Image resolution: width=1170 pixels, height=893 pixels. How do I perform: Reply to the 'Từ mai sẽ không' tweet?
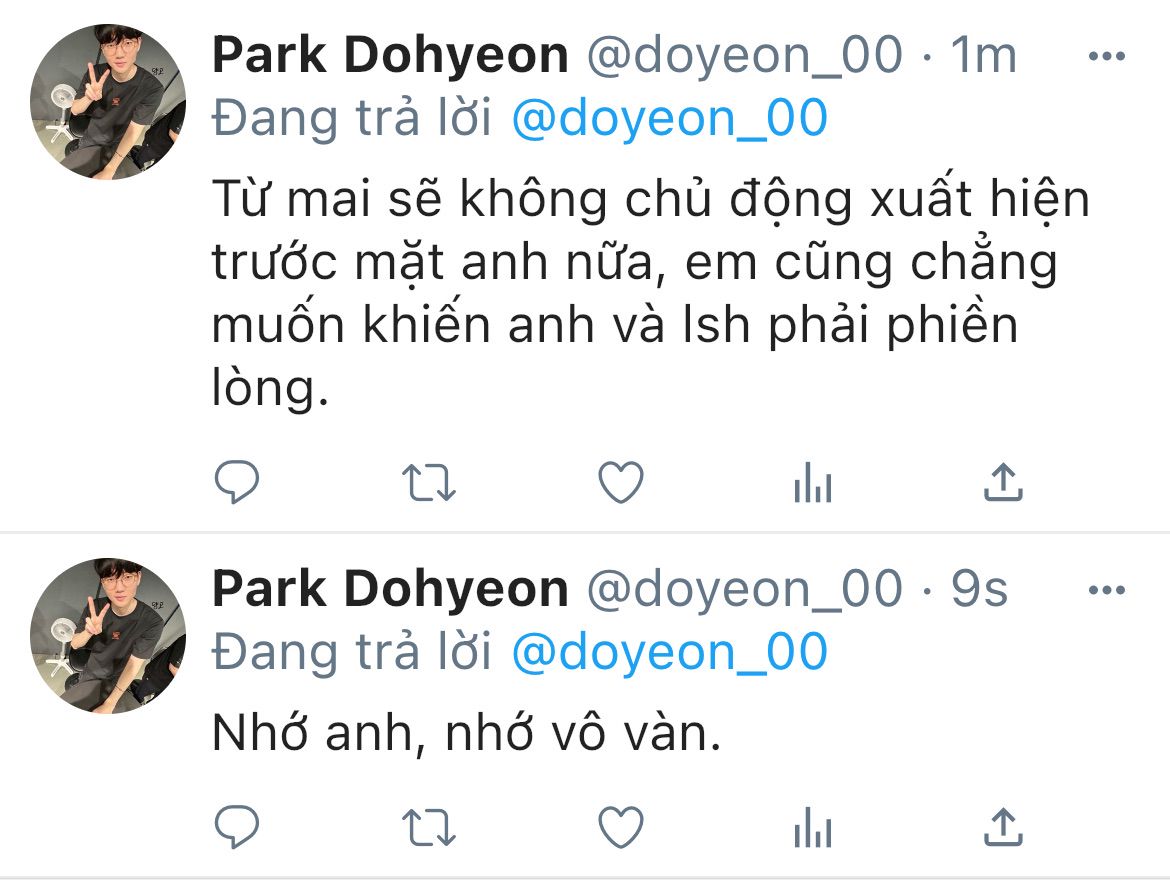(x=237, y=481)
